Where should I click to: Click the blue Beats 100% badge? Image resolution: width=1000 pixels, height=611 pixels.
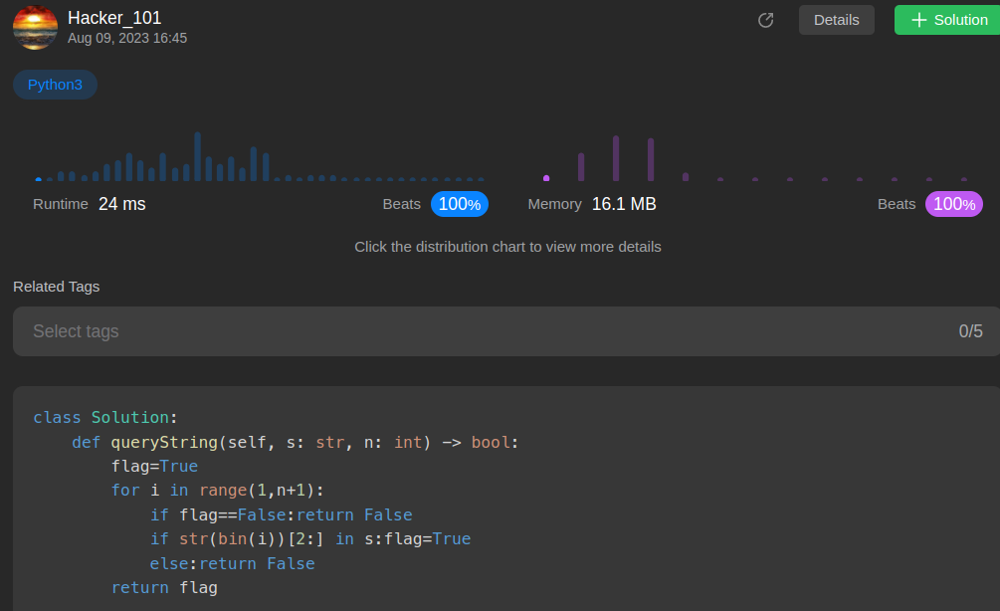tap(459, 204)
